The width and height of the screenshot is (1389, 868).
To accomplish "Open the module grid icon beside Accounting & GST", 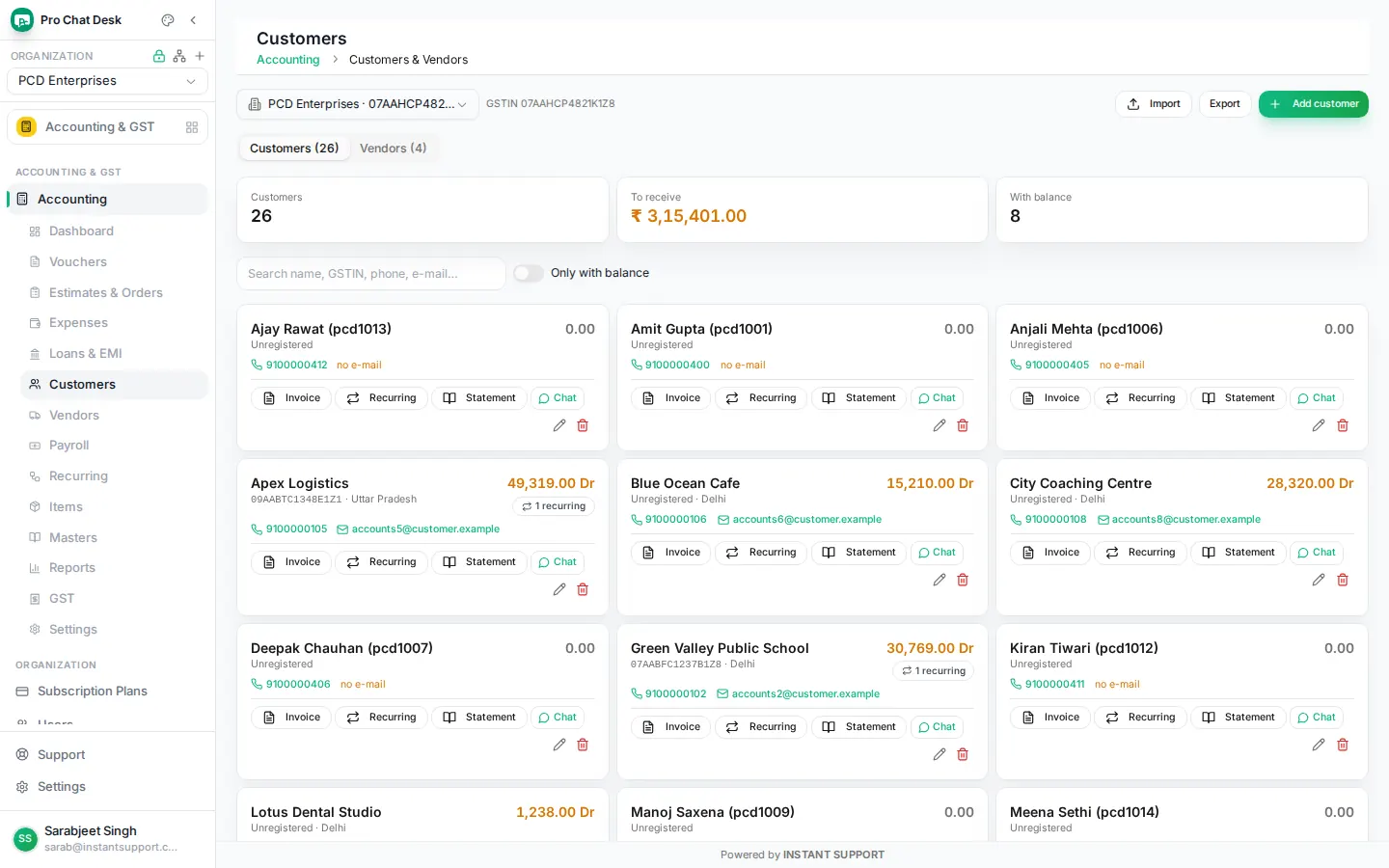I will (192, 127).
